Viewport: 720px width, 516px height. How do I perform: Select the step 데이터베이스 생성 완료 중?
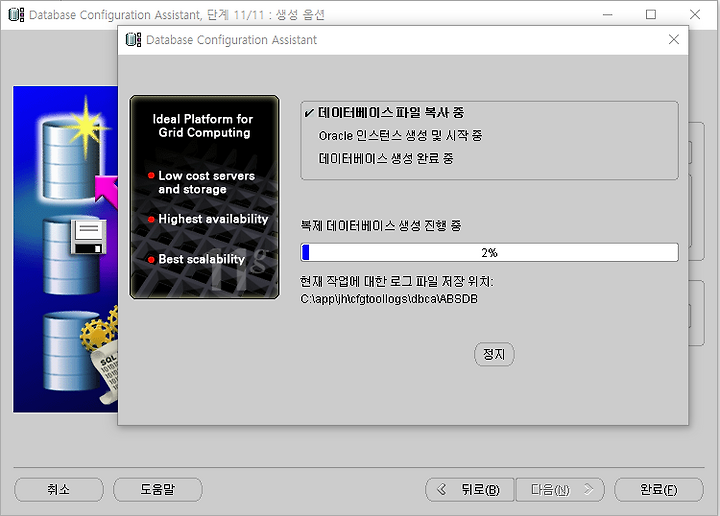pos(386,158)
